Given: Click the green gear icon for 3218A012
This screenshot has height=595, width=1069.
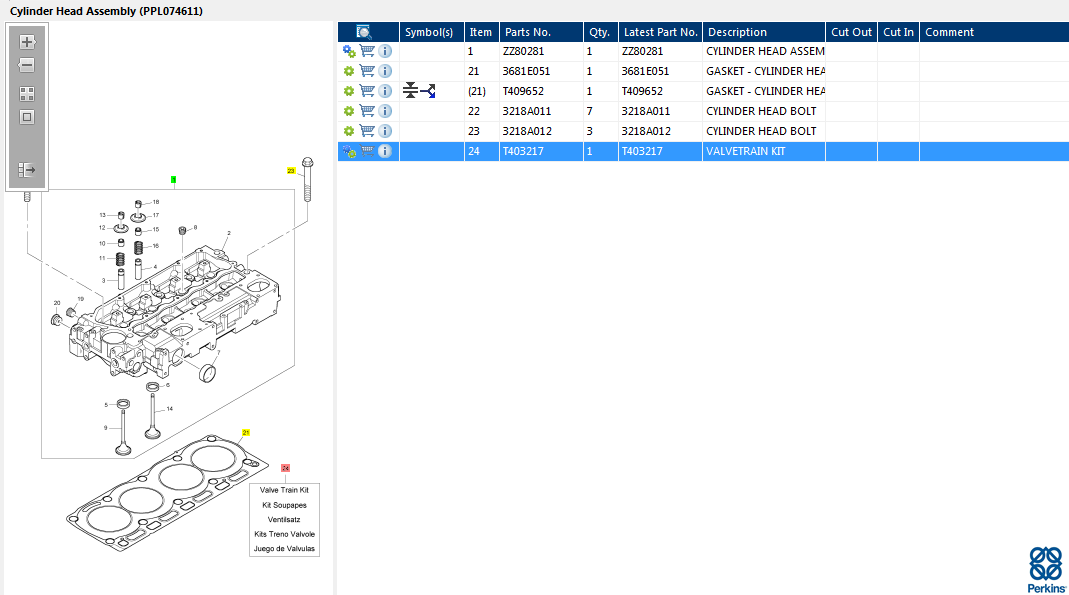Looking at the screenshot, I should 349,131.
